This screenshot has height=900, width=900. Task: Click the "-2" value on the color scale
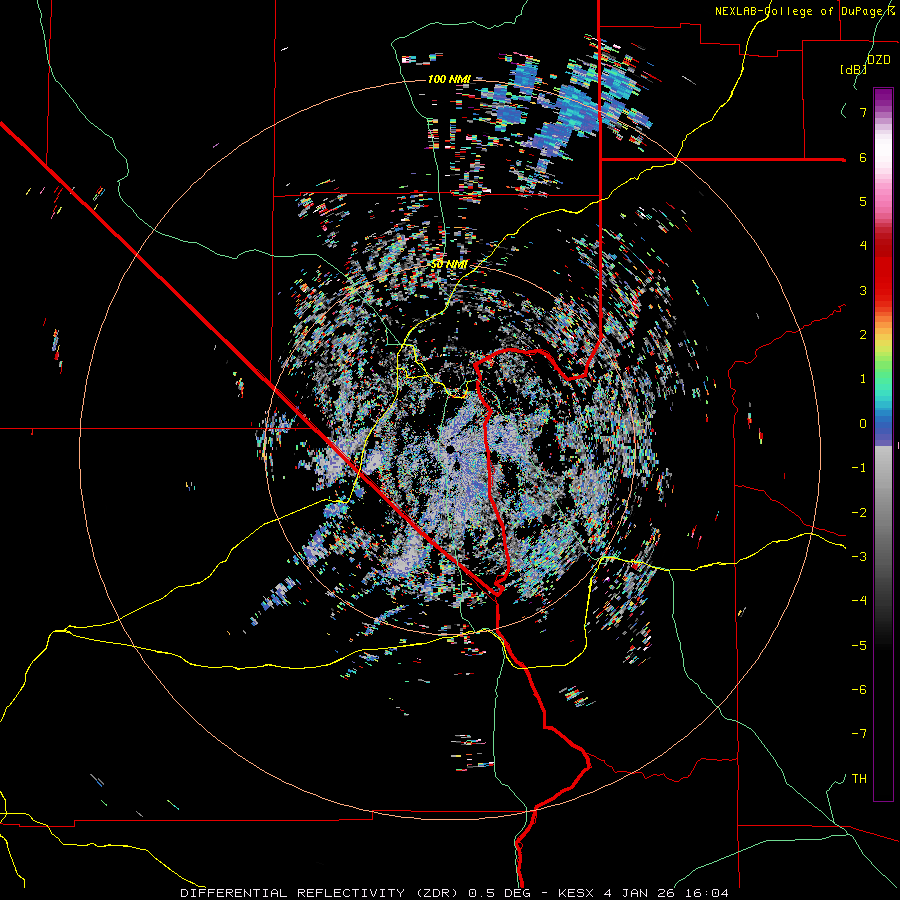pos(859,512)
